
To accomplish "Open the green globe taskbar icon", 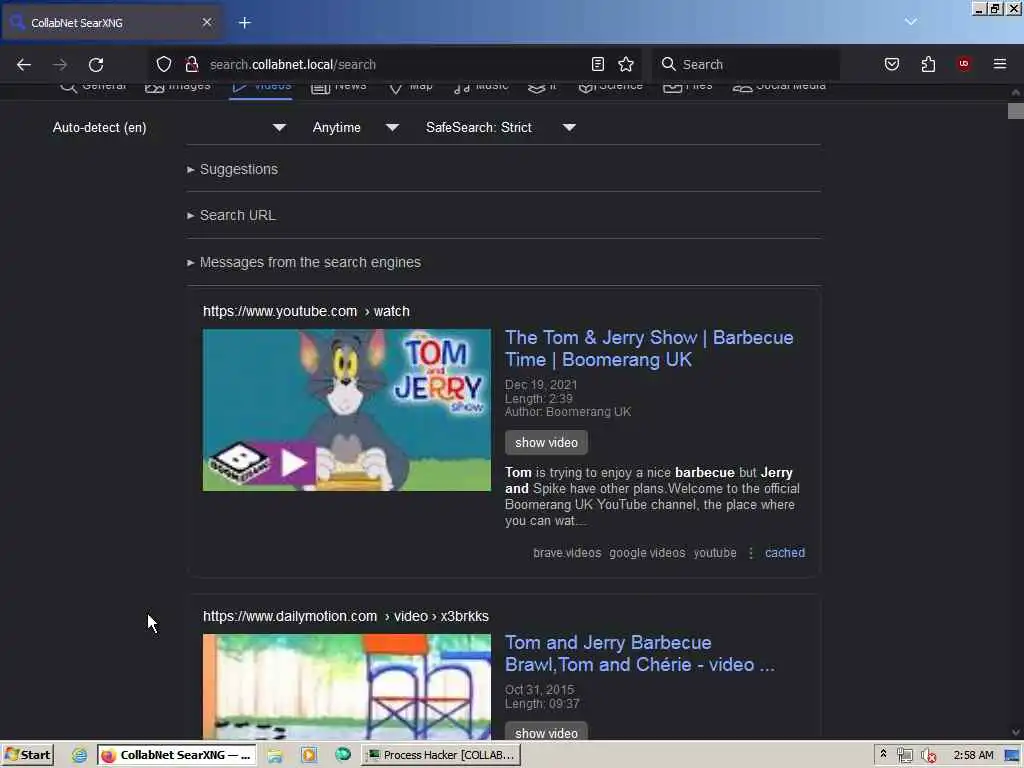I will tap(343, 755).
